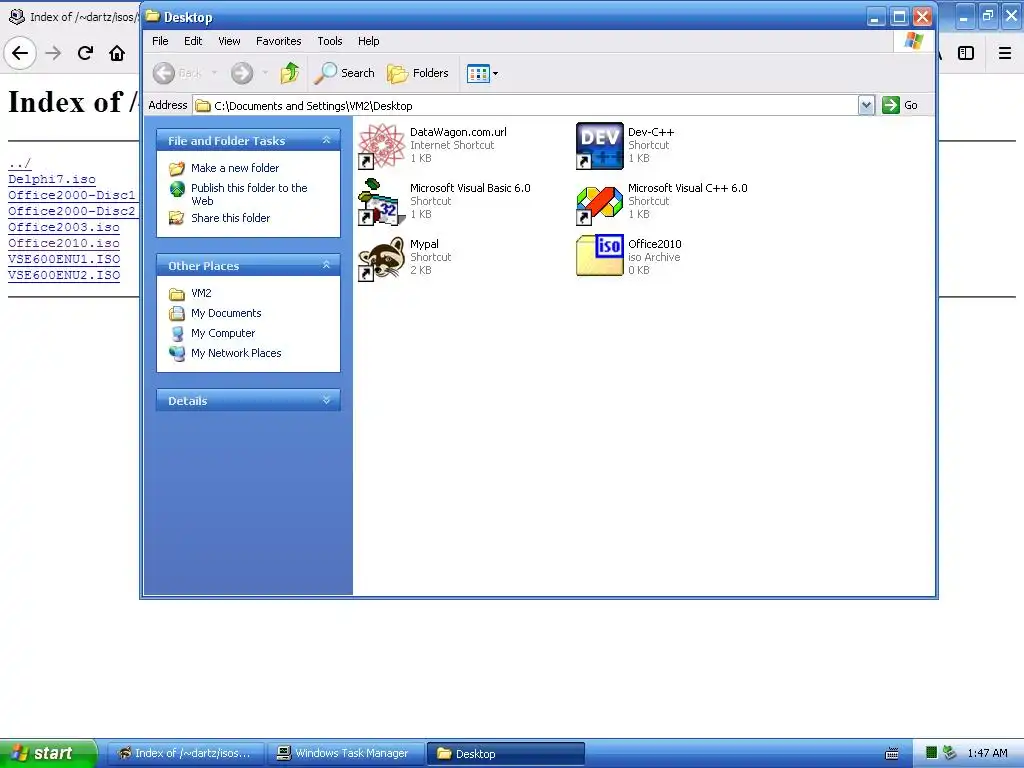The height and width of the screenshot is (768, 1024).
Task: Select the Mypal raccoon shortcut icon
Action: (381, 258)
